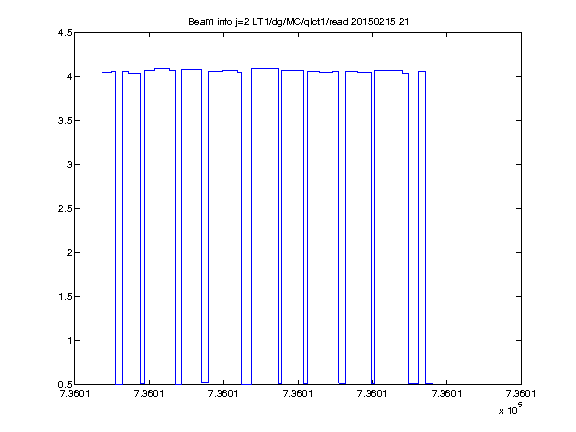
Task: Select the y-axis tick label 0.5
Action: [65, 384]
